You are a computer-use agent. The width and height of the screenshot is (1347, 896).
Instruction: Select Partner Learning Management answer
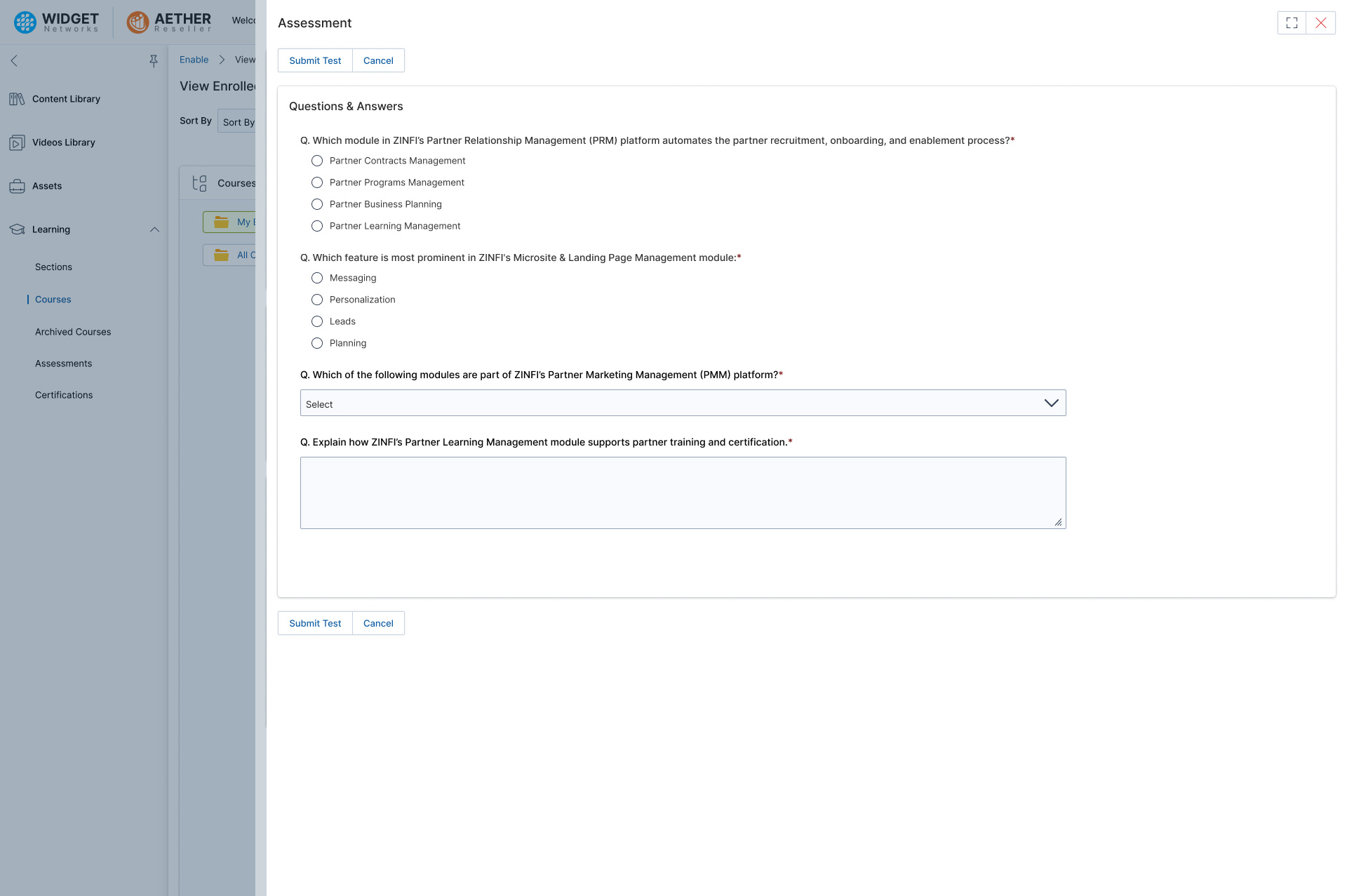point(317,226)
